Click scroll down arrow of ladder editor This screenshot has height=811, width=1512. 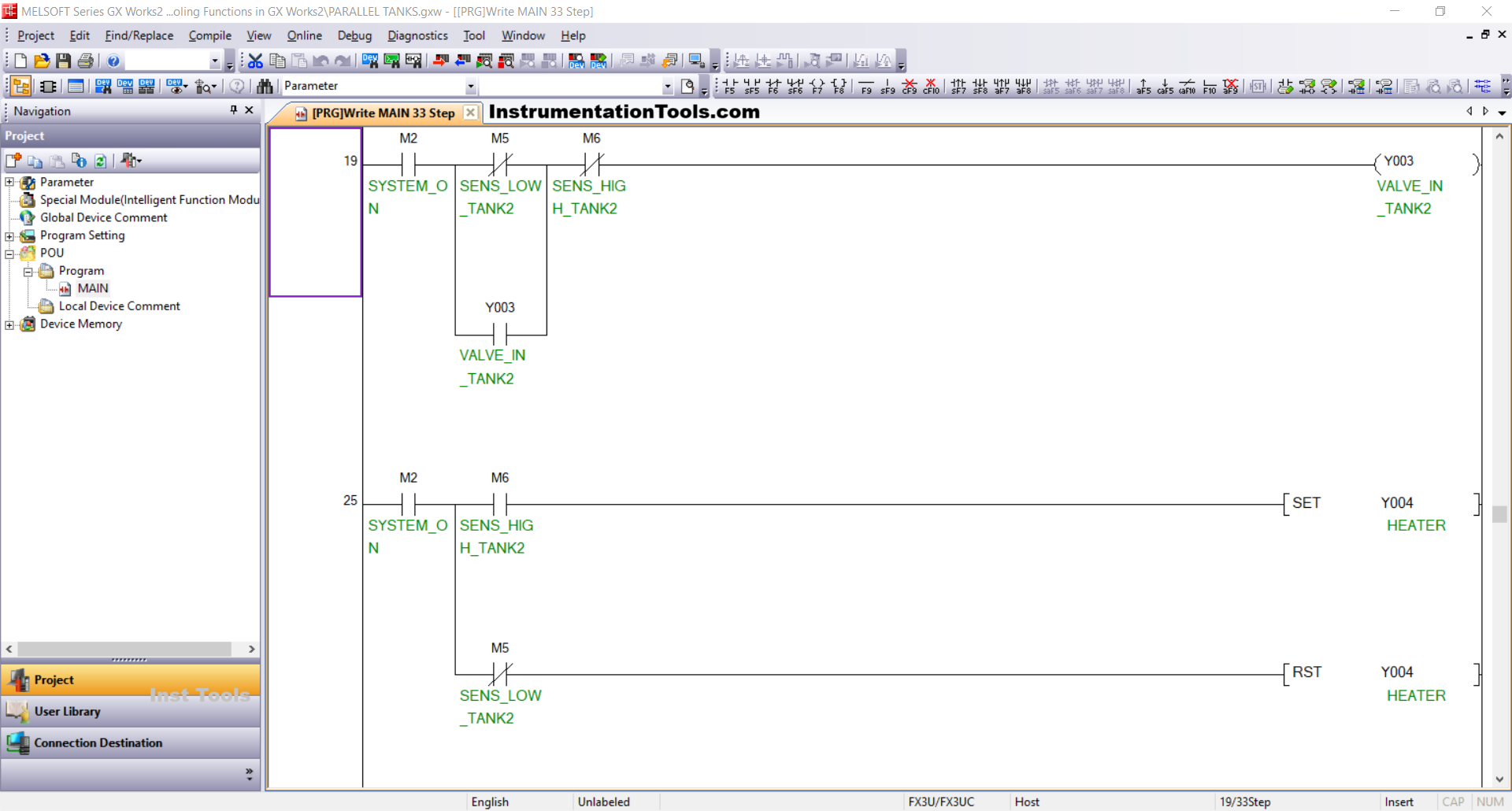click(x=1499, y=780)
